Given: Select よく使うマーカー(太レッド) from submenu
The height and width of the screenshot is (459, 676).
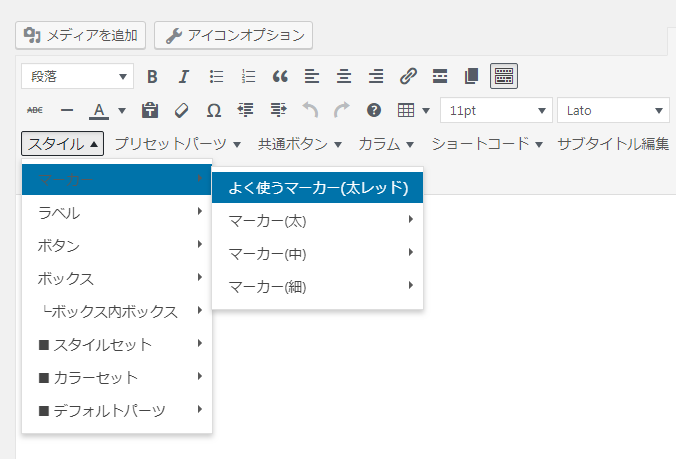Looking at the screenshot, I should pos(317,187).
